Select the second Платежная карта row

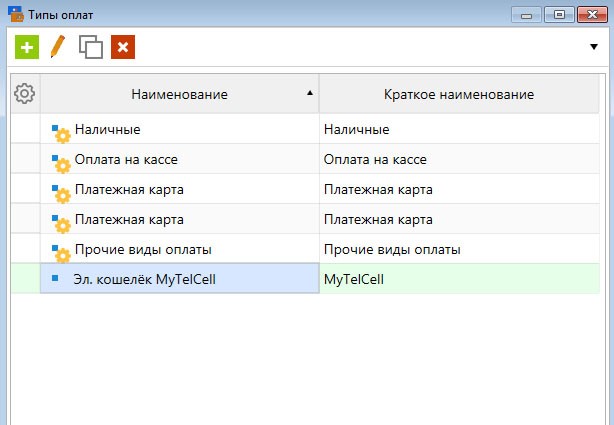(305, 219)
